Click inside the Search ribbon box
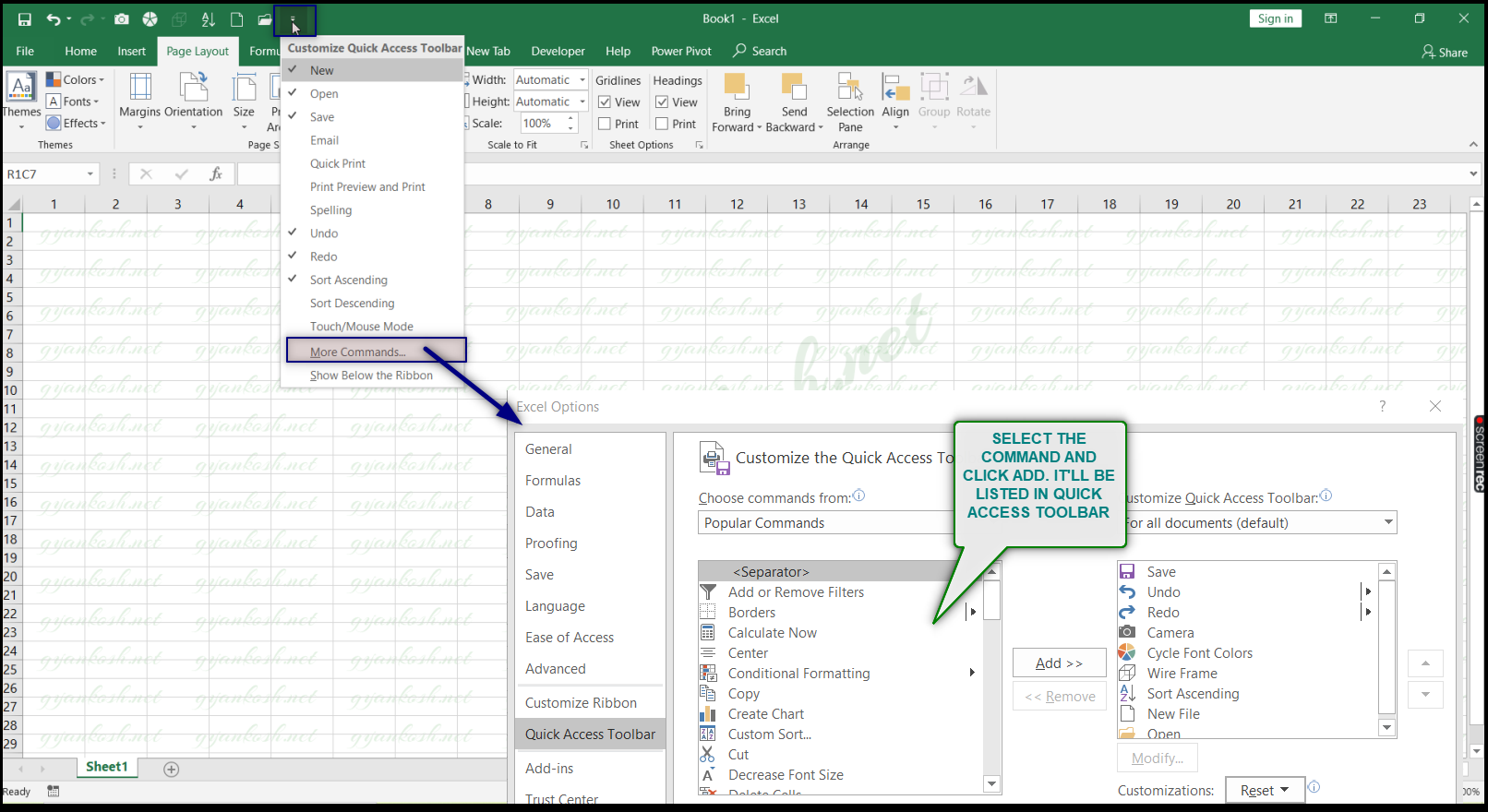This screenshot has height=812, width=1488. tap(761, 52)
